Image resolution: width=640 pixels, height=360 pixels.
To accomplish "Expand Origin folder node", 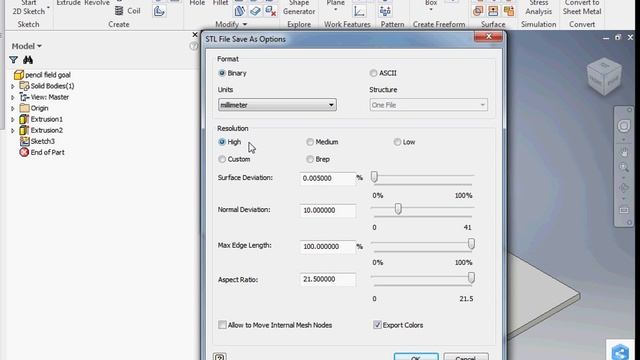I will [13, 108].
